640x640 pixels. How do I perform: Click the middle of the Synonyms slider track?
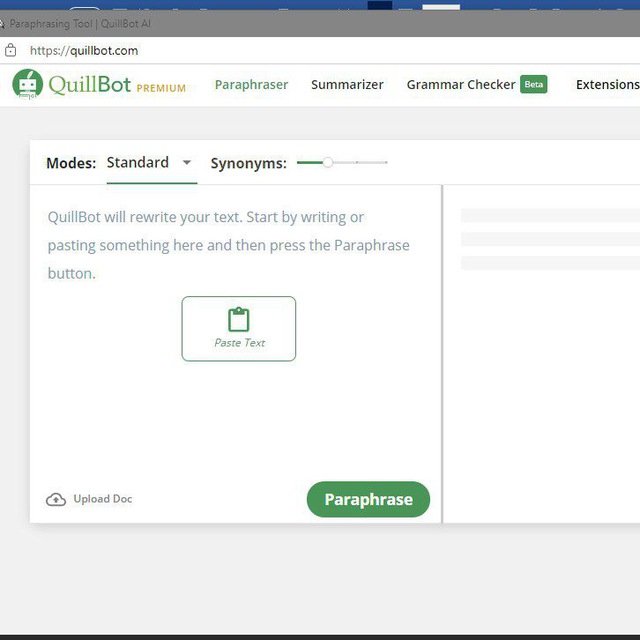(342, 162)
